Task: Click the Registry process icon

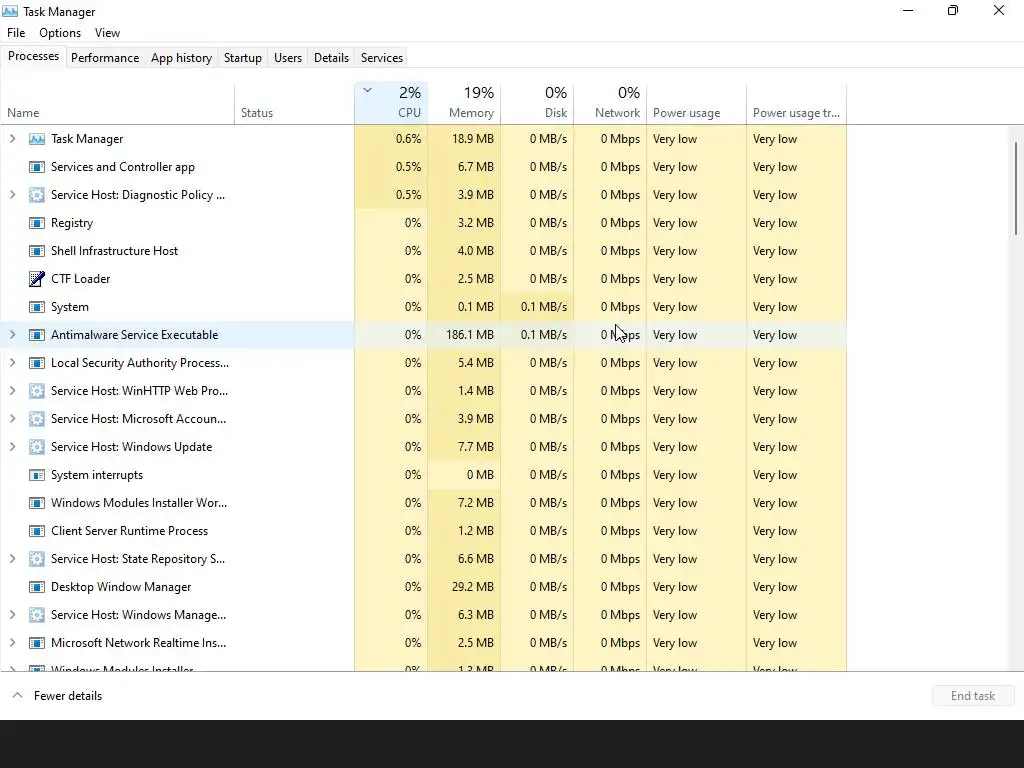Action: [37, 223]
